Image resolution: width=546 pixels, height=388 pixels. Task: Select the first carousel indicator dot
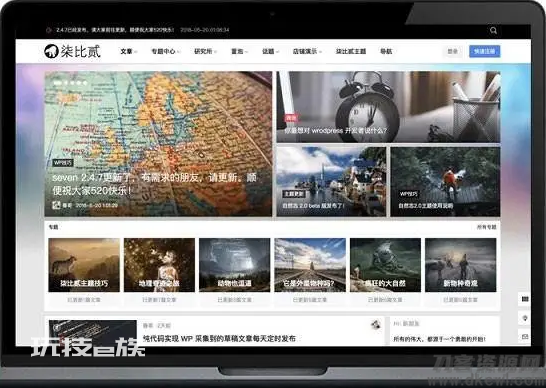click(58, 83)
